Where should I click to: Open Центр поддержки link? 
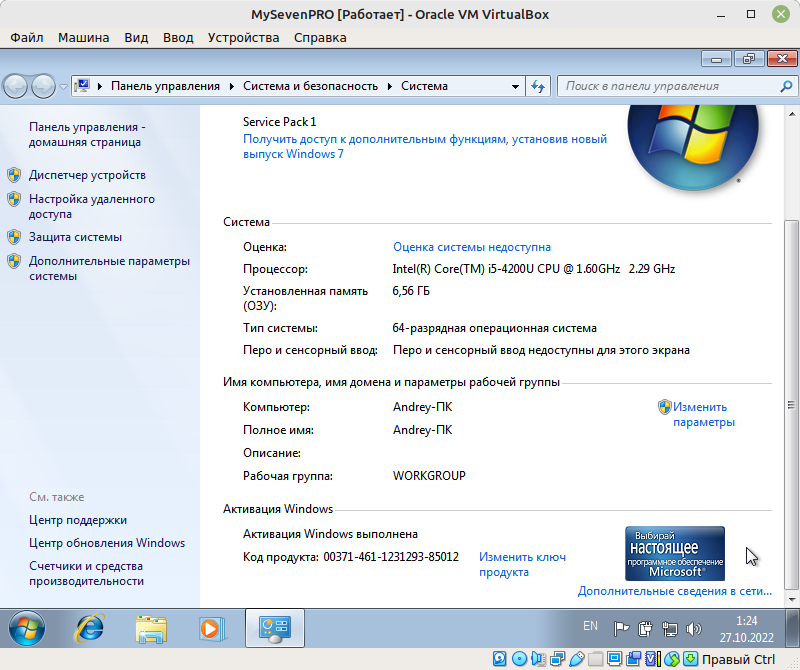[78, 520]
